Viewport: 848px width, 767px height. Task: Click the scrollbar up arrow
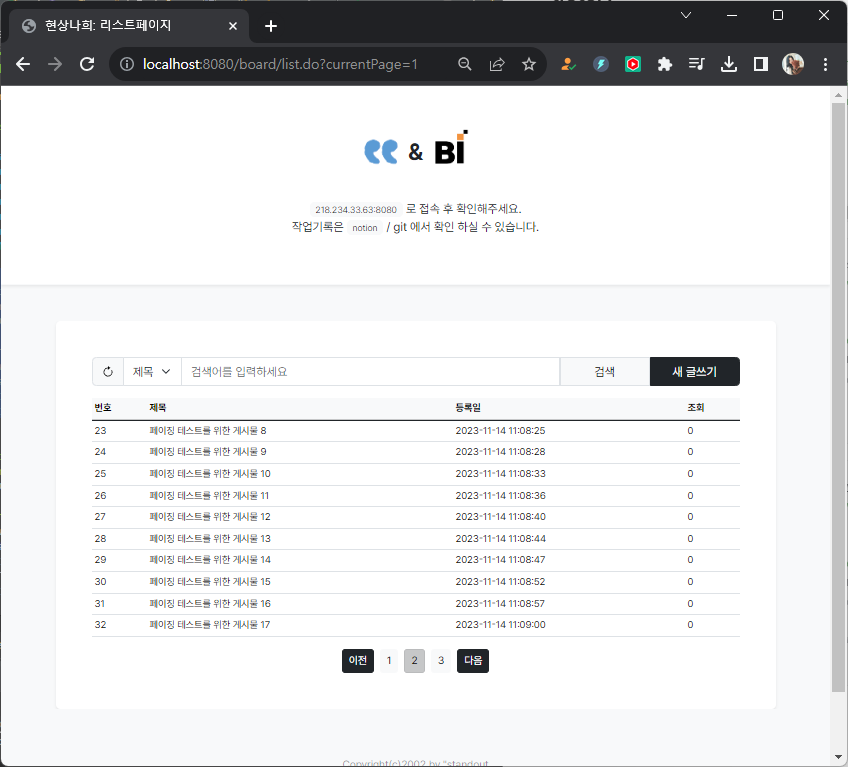click(x=838, y=95)
